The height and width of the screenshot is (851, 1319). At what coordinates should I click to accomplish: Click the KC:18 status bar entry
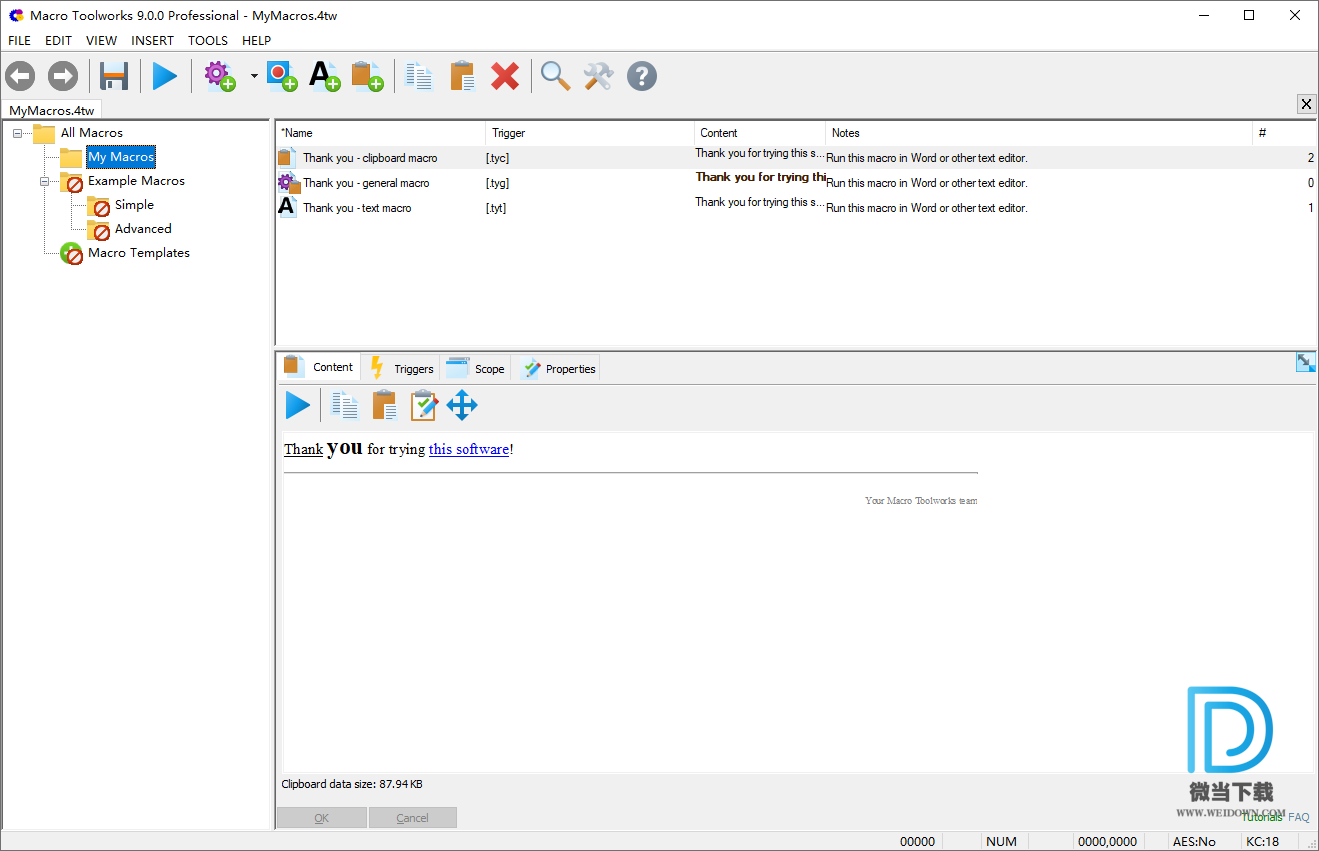[x=1262, y=842]
